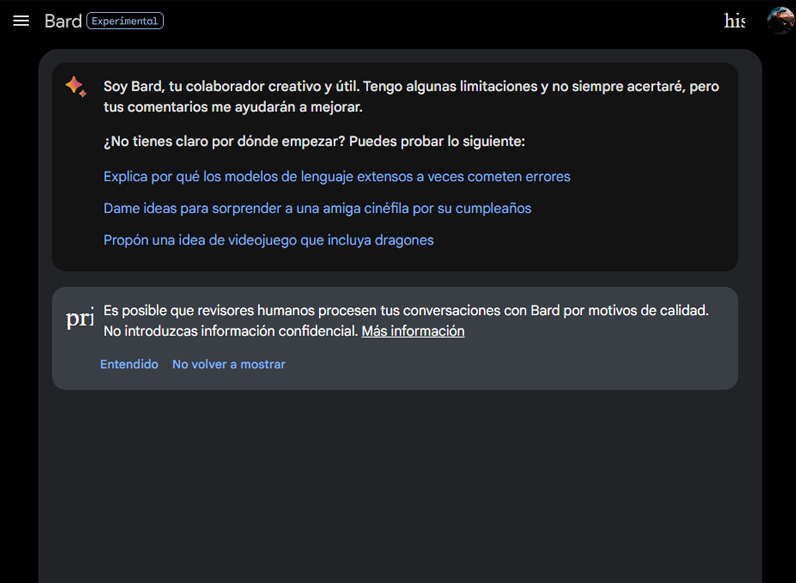
Task: Click No volver a mostrar
Action: [228, 365]
